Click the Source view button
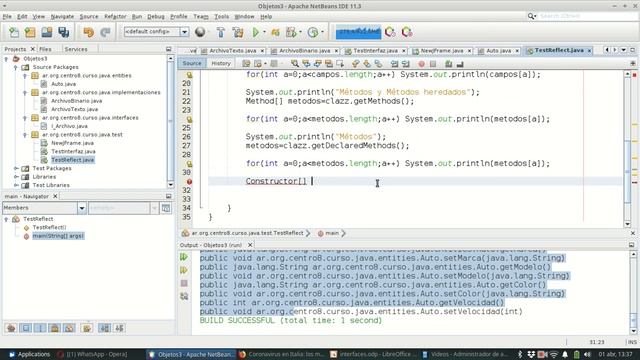Viewport: 640px width, 360px height. click(192, 63)
